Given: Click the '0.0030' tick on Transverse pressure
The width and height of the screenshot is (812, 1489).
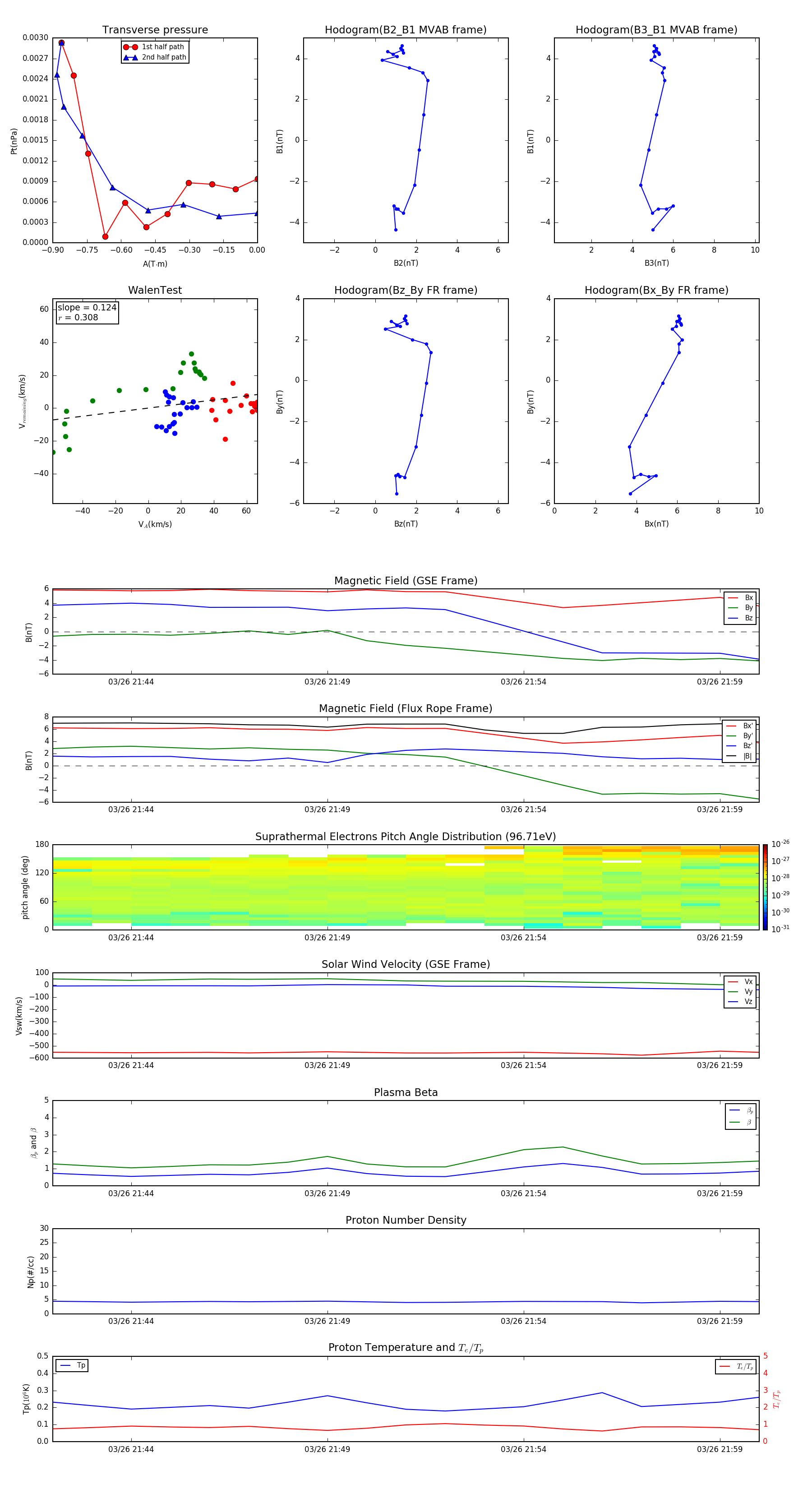Looking at the screenshot, I should [x=36, y=37].
